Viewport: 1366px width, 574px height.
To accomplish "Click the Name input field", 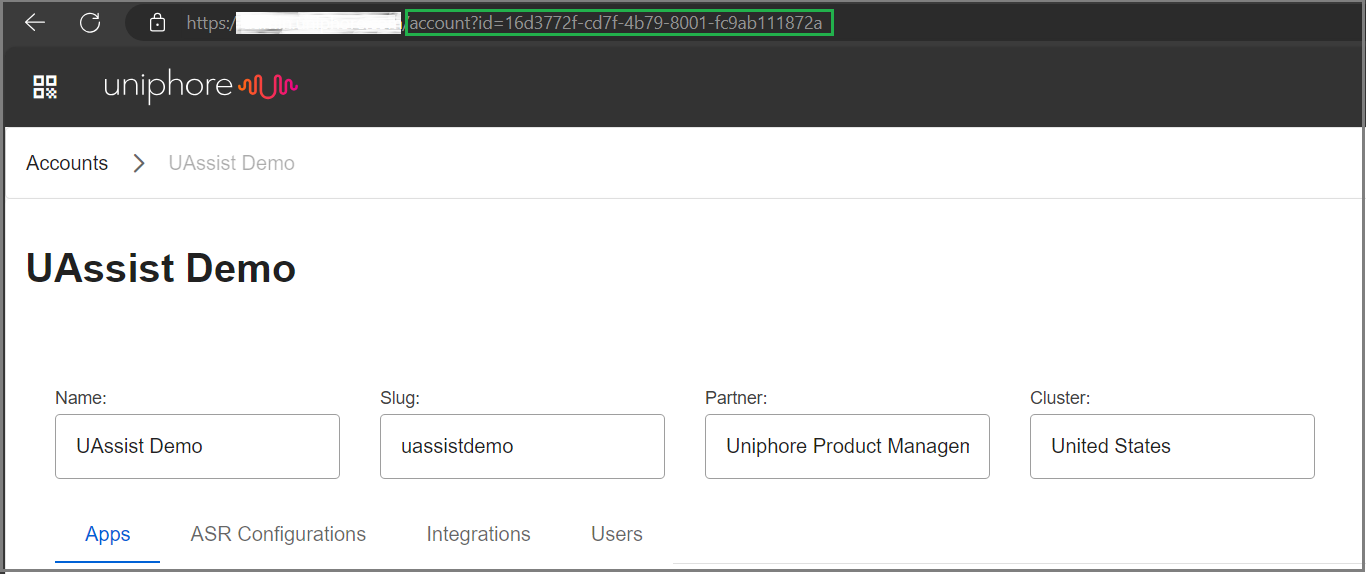I will point(197,446).
